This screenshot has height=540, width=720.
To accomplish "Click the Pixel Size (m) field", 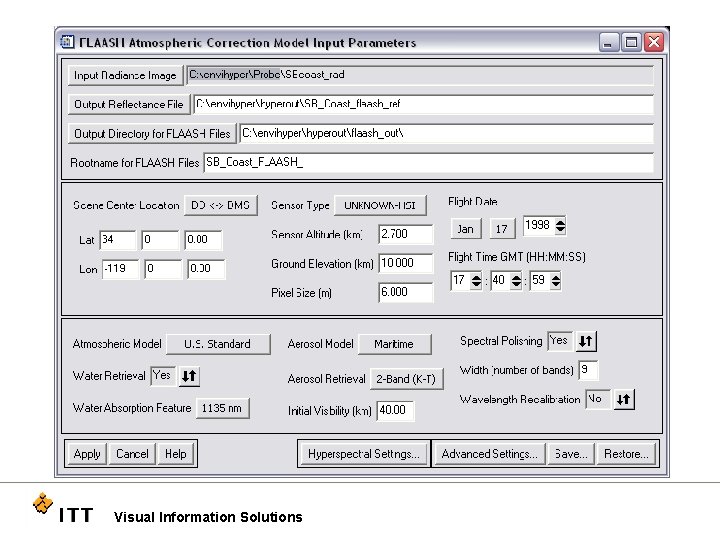I will tap(406, 292).
